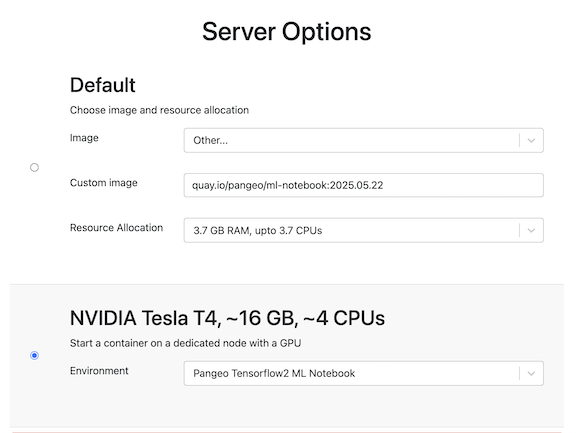The width and height of the screenshot is (576, 433).
Task: Focus the Custom image text field
Action: [364, 185]
